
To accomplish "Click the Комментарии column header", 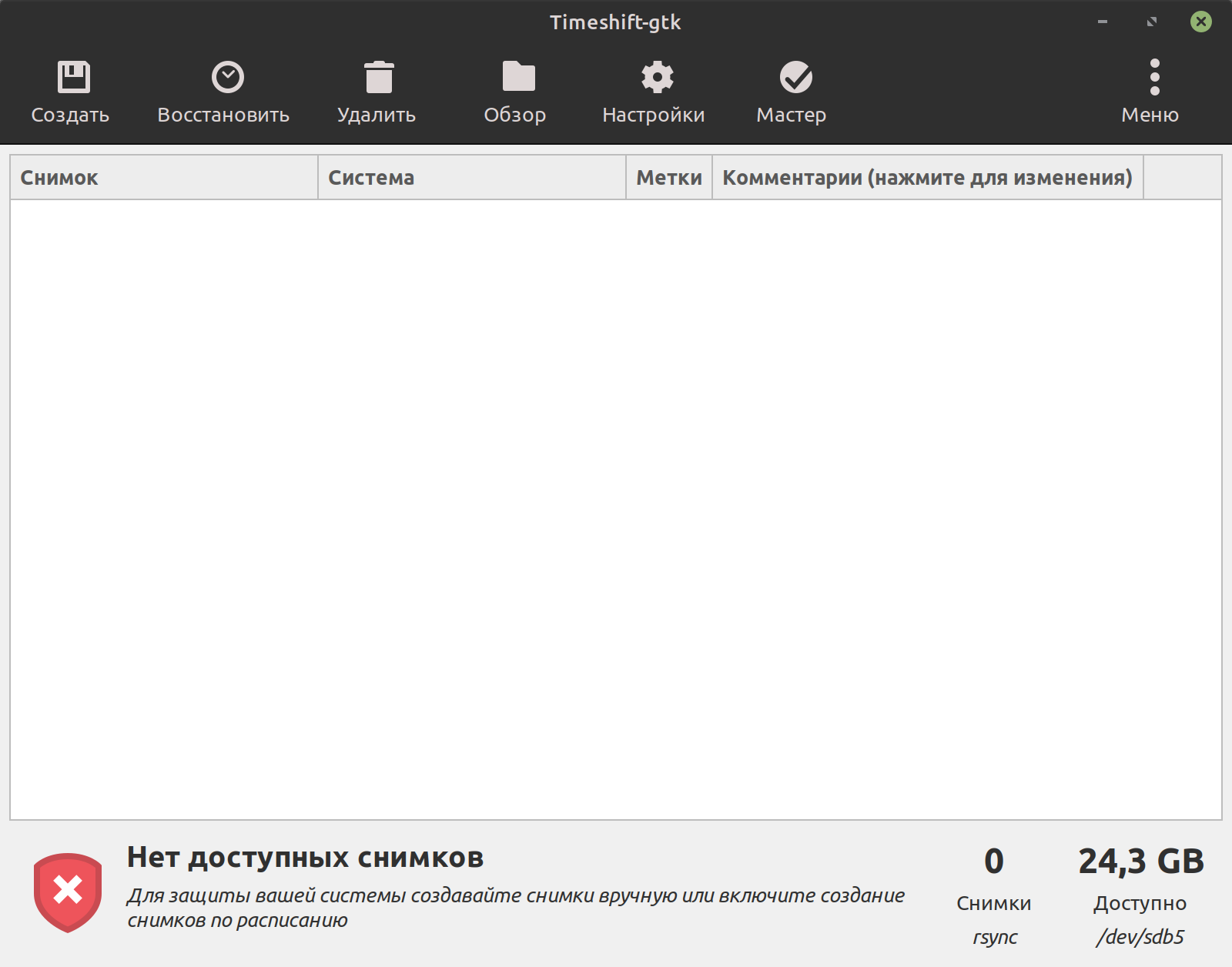I will tap(928, 178).
